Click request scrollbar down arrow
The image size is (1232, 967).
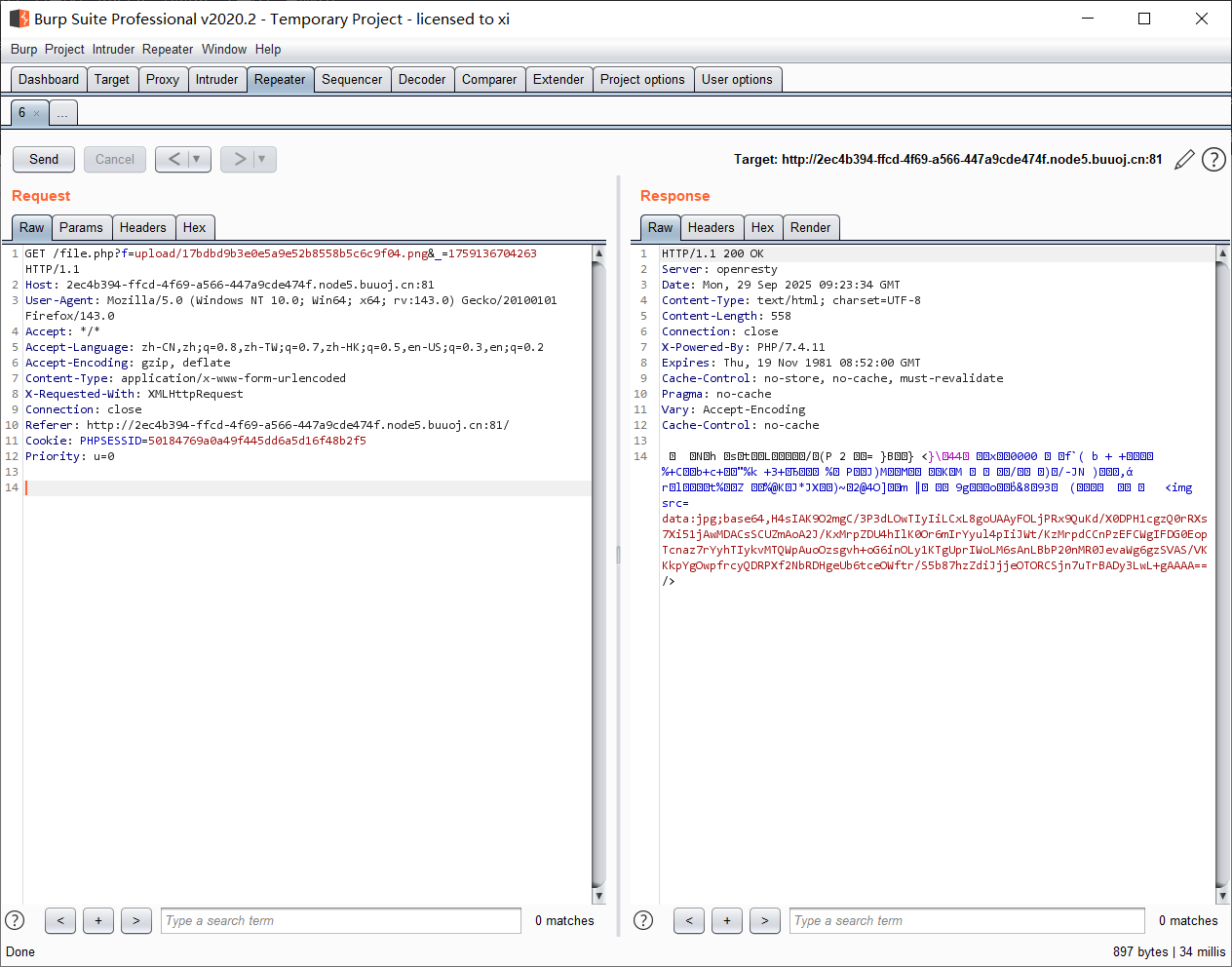[598, 896]
